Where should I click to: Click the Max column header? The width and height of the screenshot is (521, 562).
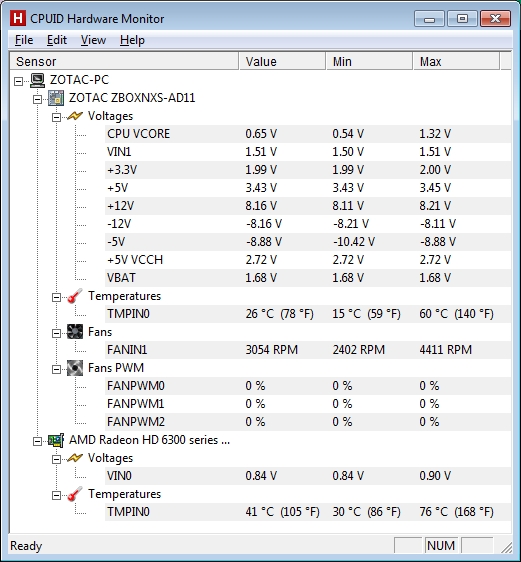[456, 61]
